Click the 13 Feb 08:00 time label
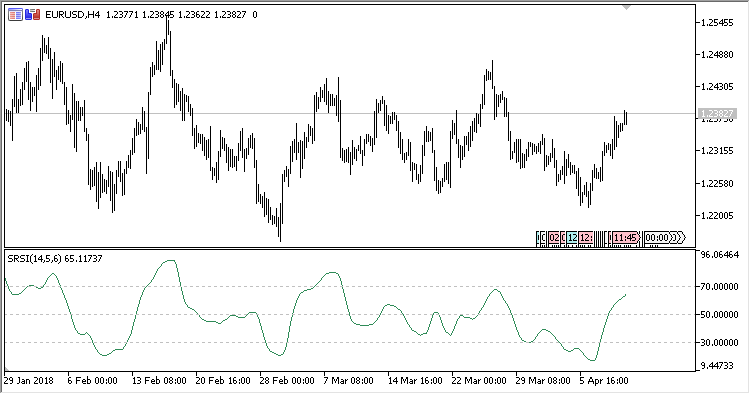This screenshot has height=394, width=750. (159, 381)
